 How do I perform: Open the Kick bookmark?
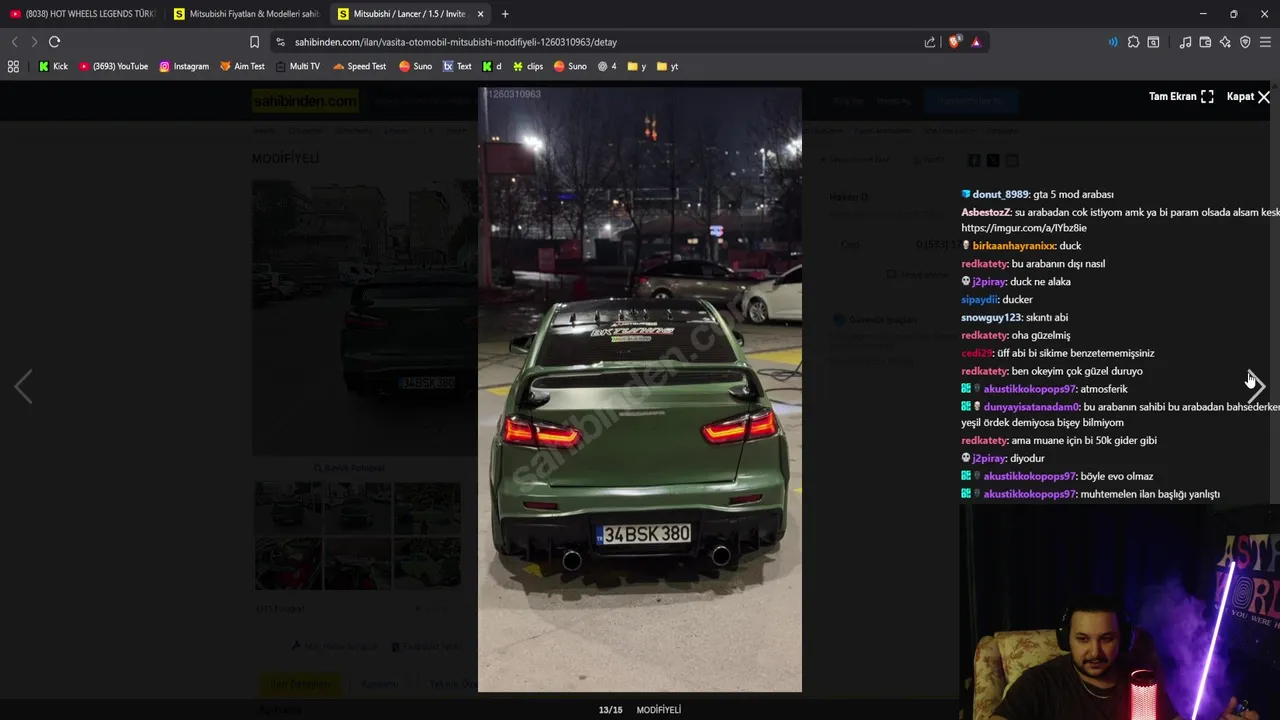53,66
